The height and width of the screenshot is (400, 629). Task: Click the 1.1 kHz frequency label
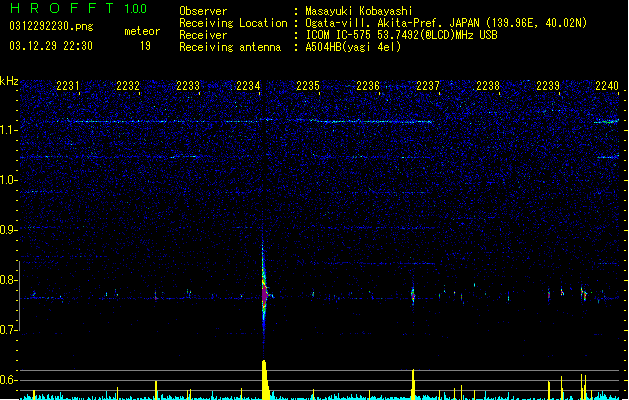click(9, 130)
